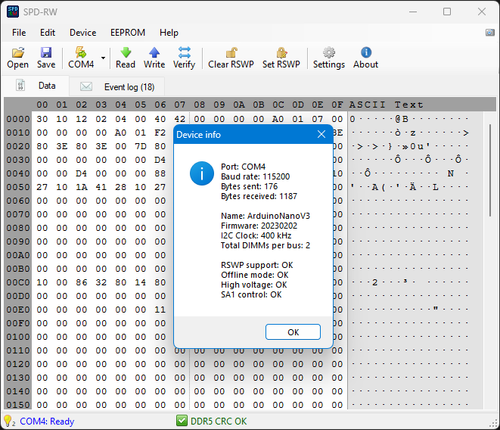Click the Verify toolbar icon
This screenshot has width=500, height=430.
pos(184,52)
